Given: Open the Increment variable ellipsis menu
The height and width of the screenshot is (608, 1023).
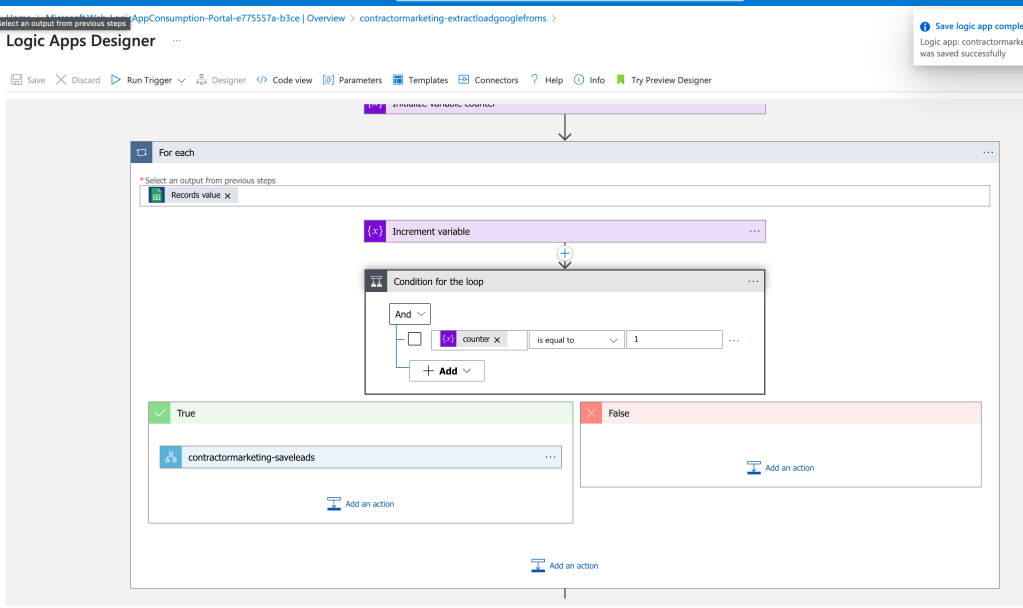Looking at the screenshot, I should point(754,232).
